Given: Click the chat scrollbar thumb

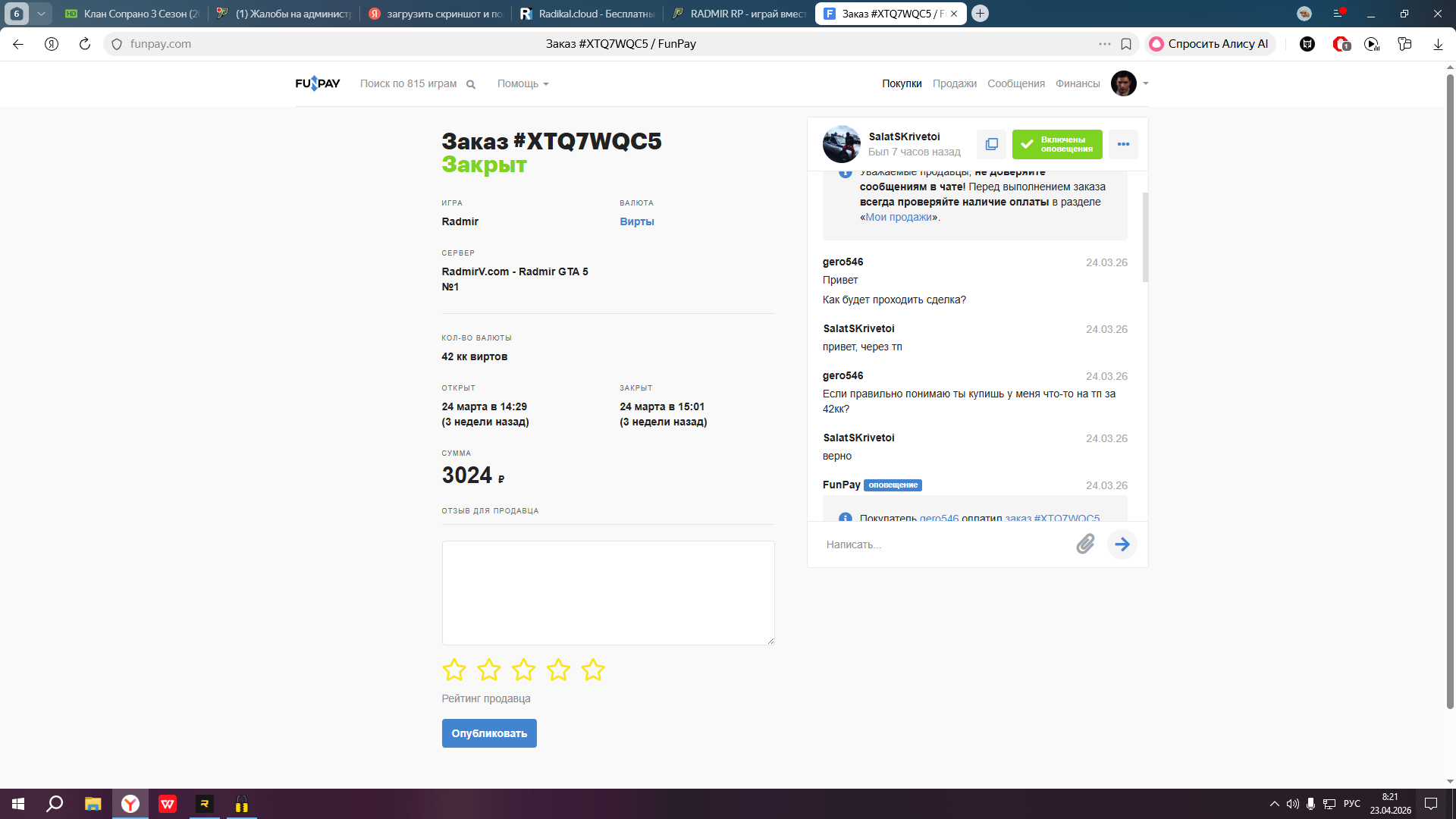Looking at the screenshot, I should pyautogui.click(x=1145, y=237).
